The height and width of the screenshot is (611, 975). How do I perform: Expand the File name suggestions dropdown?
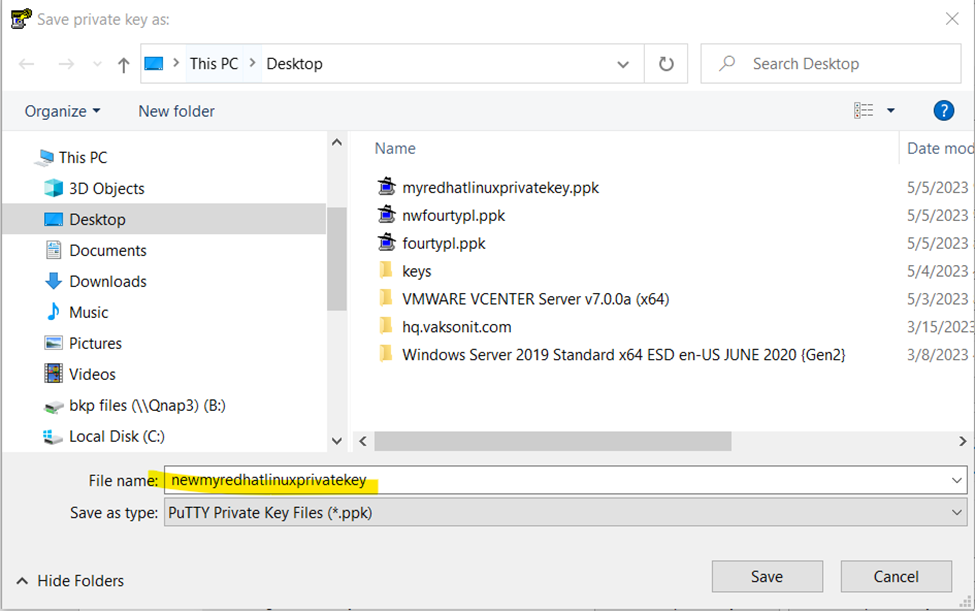[x=957, y=481]
